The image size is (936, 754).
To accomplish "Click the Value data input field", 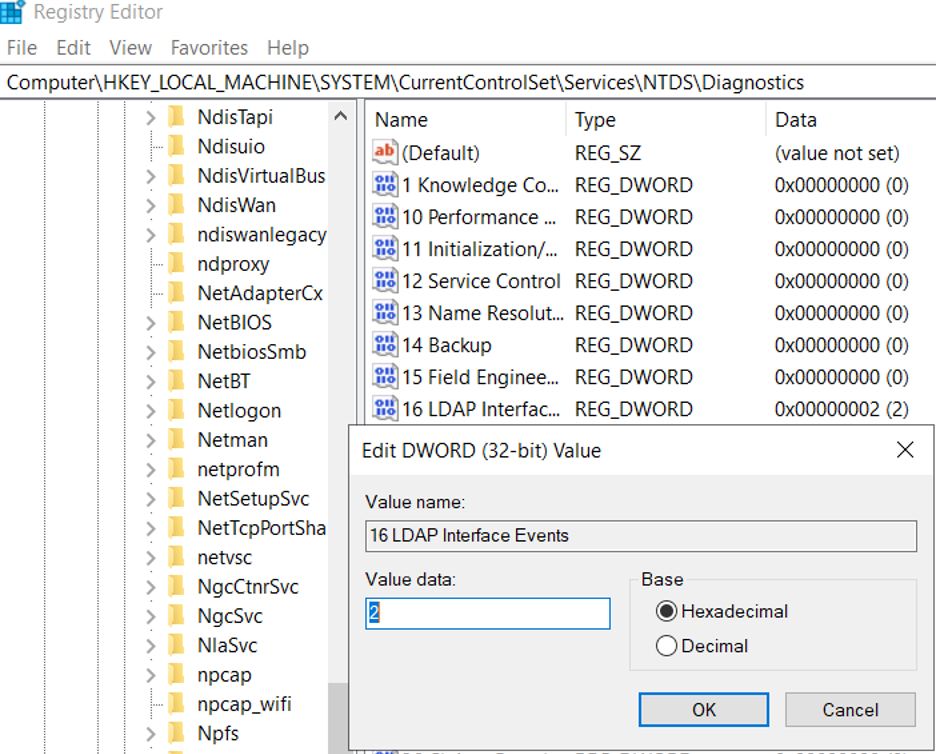I will [488, 613].
